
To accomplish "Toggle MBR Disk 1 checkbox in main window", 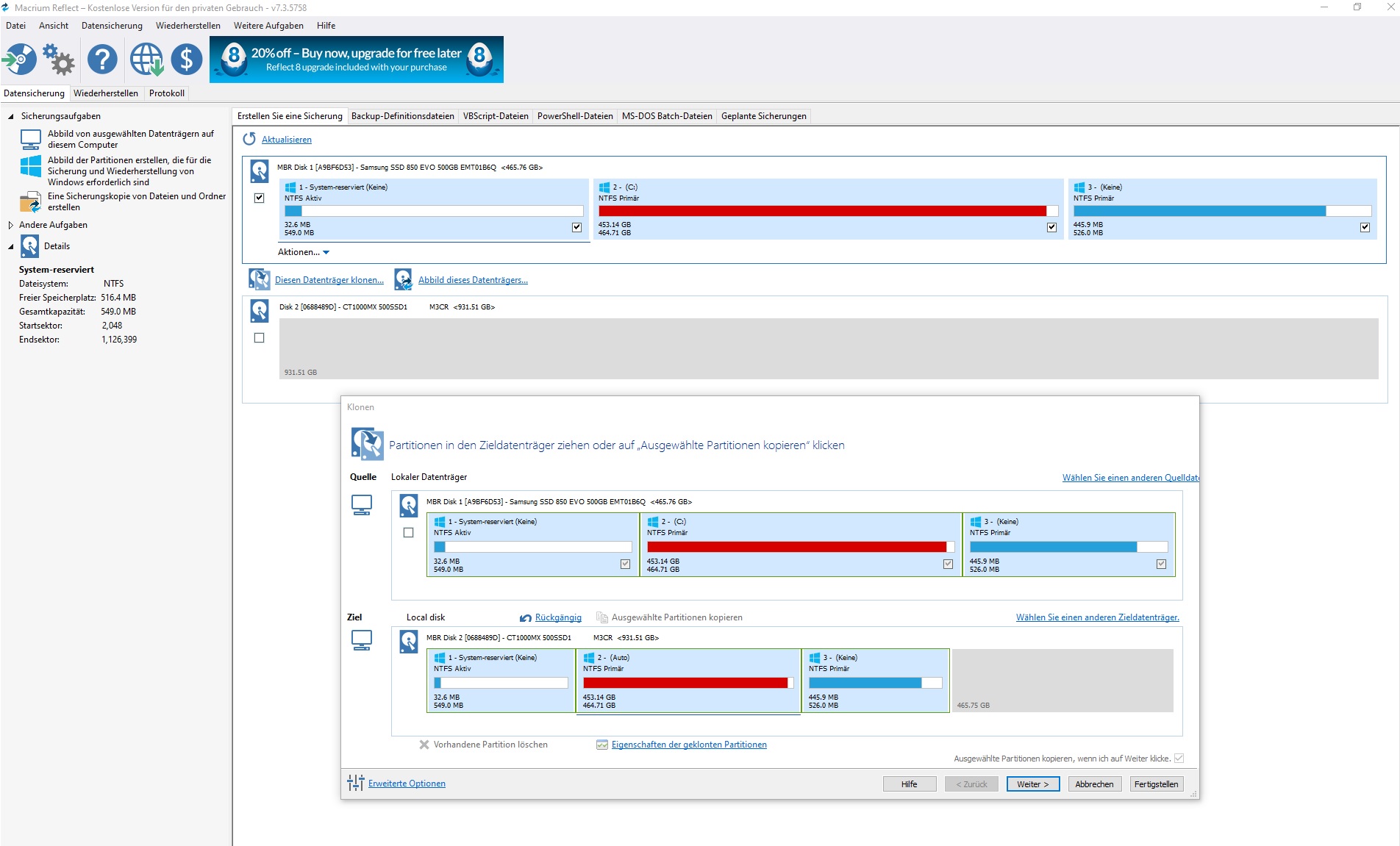I will 259,198.
